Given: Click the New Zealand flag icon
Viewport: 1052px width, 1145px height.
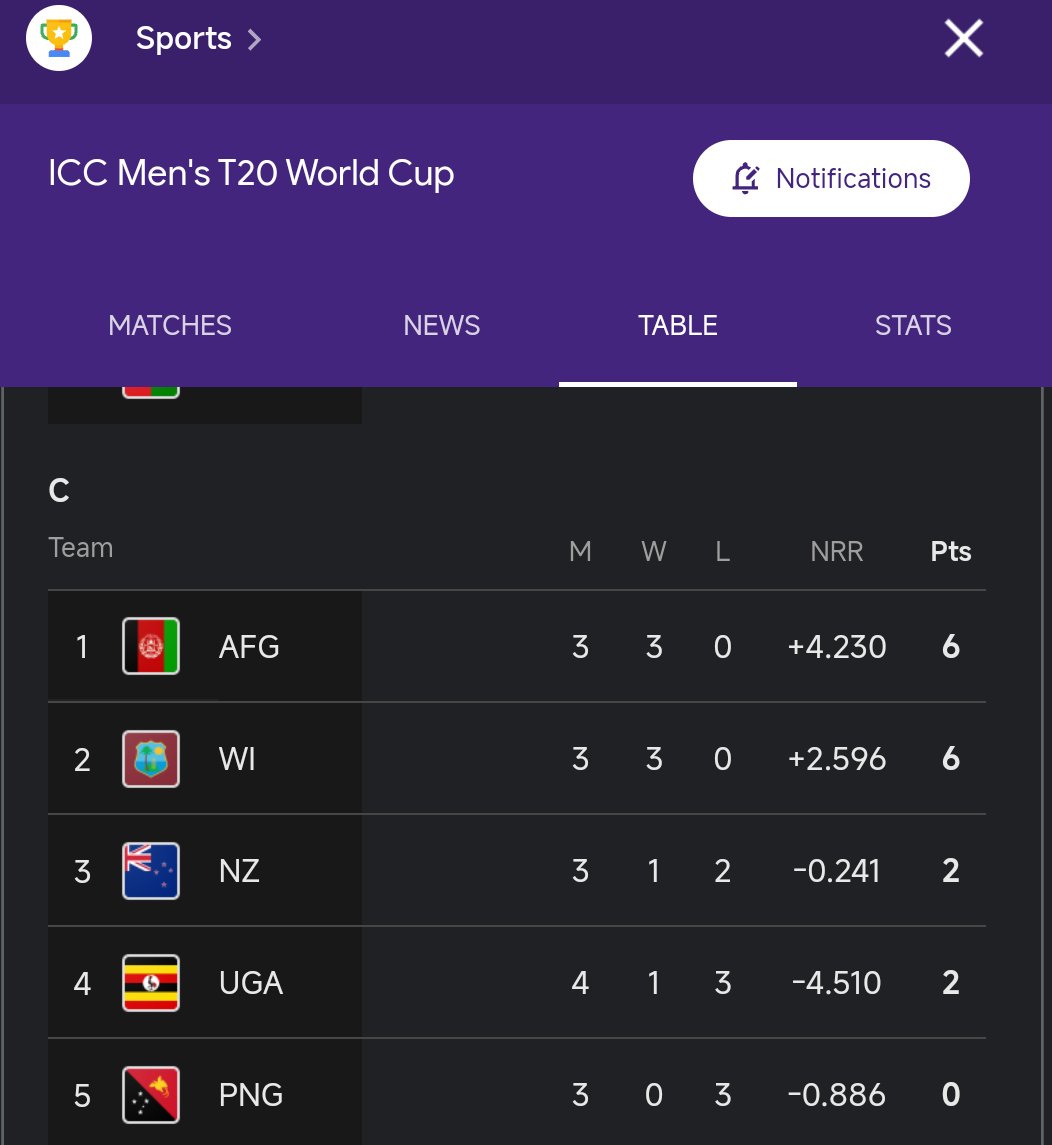Looking at the screenshot, I should pos(151,870).
